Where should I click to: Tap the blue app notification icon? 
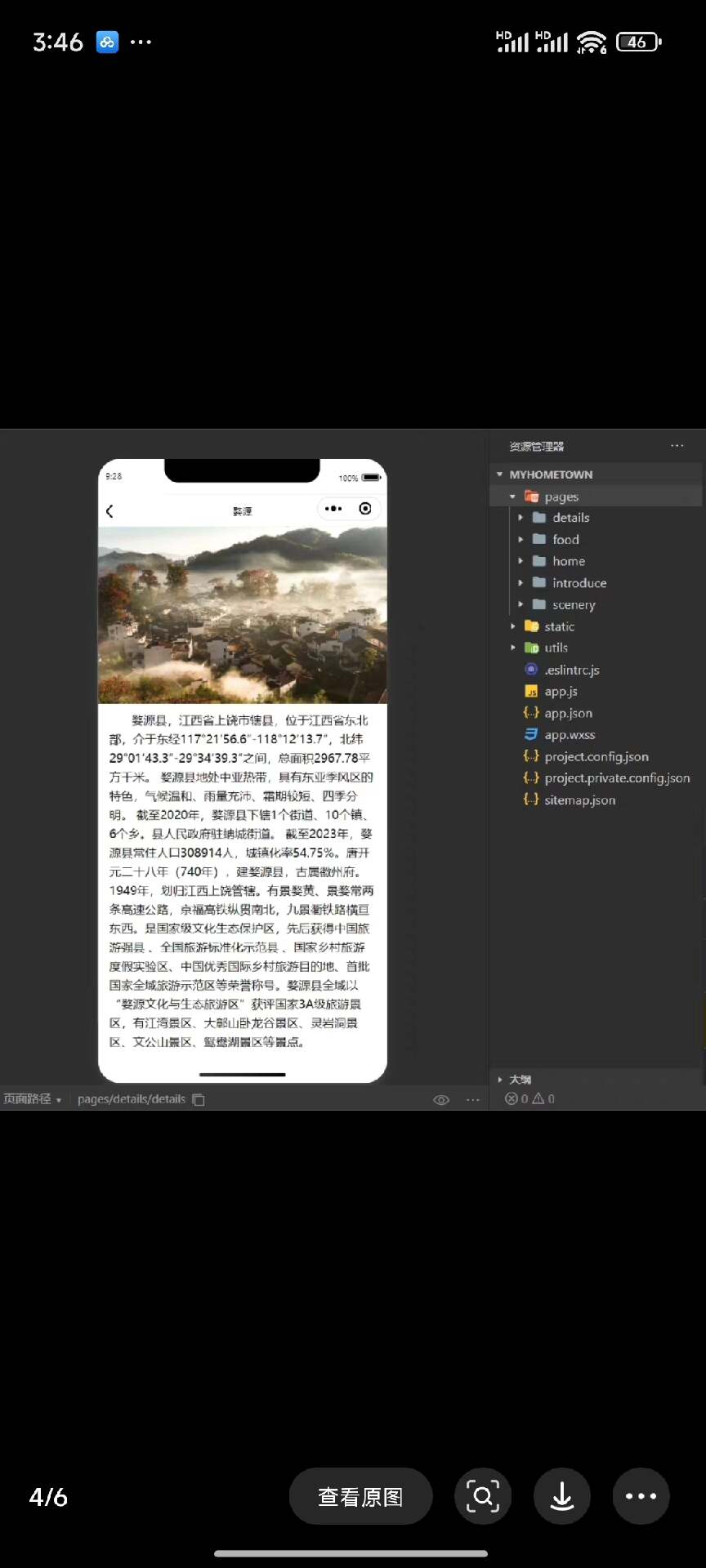107,42
